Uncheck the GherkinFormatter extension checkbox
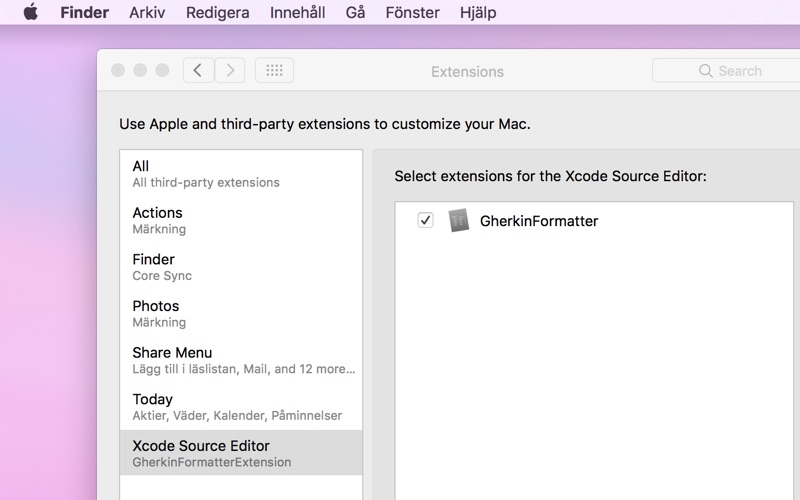800x500 pixels. click(x=425, y=220)
